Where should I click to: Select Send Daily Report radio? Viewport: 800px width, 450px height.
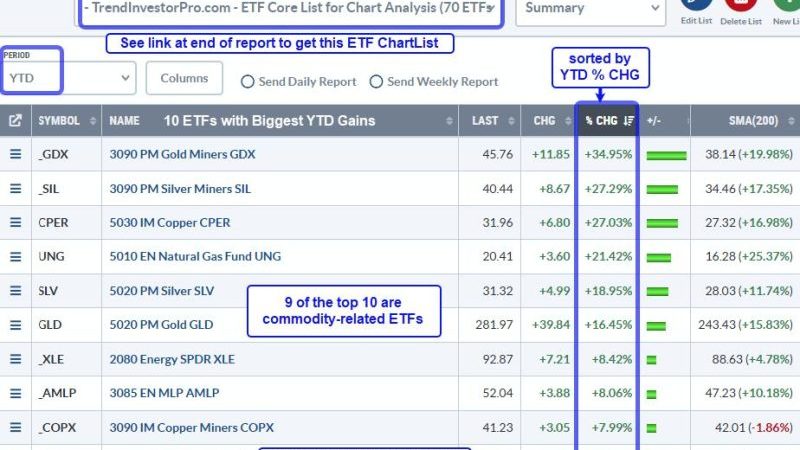point(247,82)
